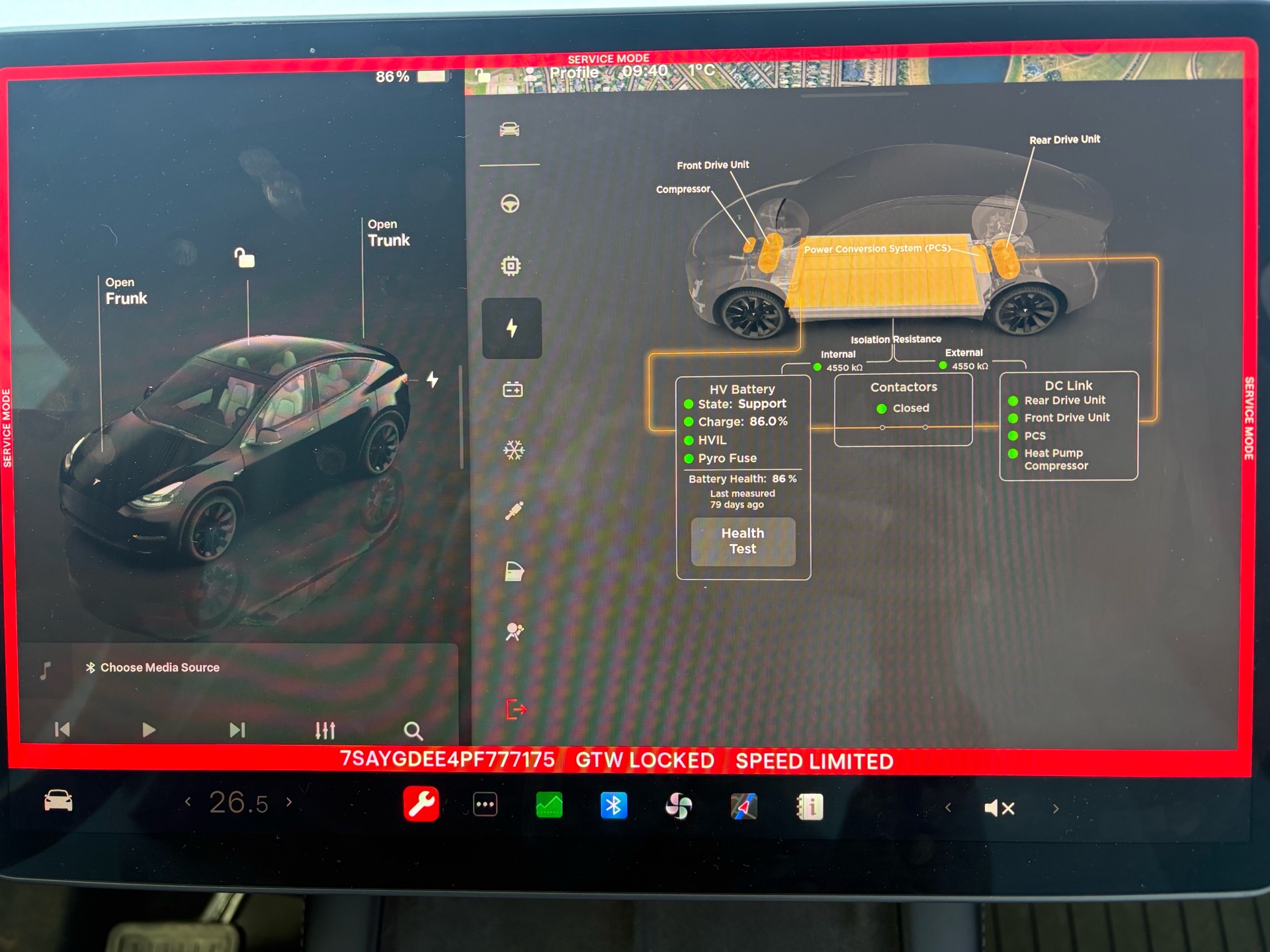The width and height of the screenshot is (1270, 952).
Task: Skip to previous media track
Action: tap(62, 729)
